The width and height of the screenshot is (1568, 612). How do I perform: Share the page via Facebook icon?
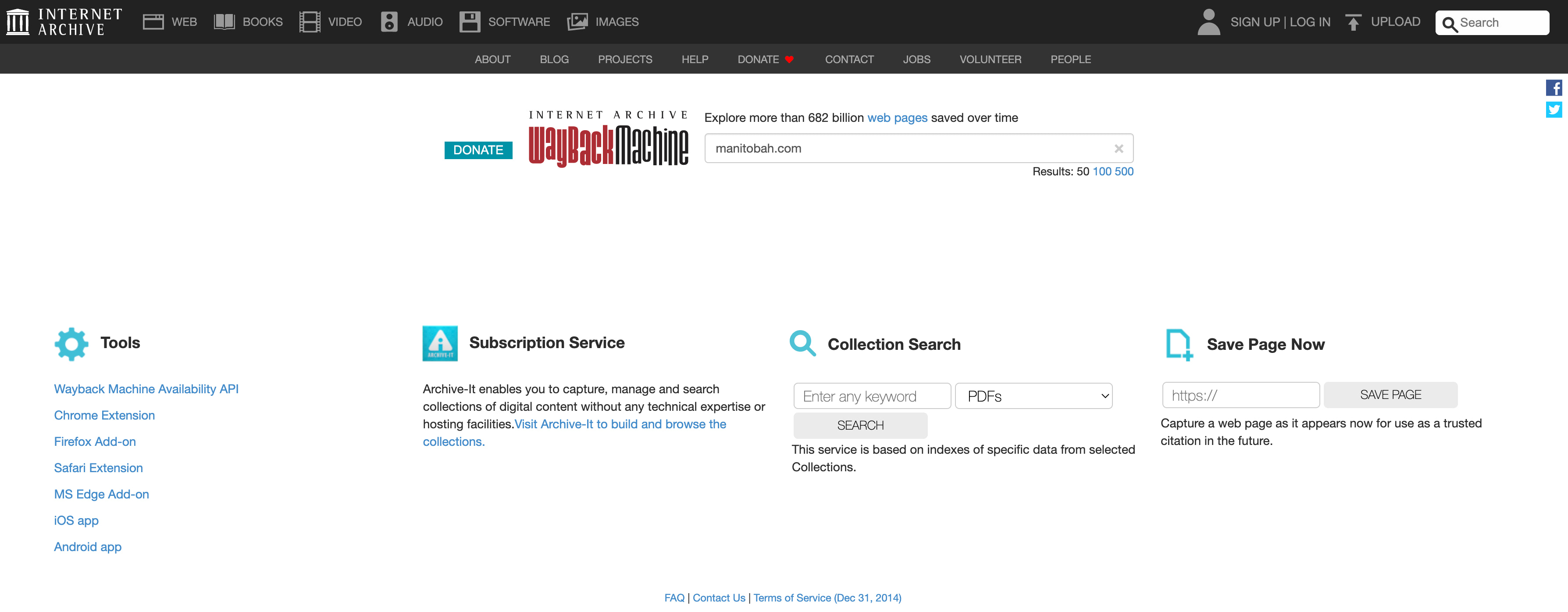coord(1554,87)
